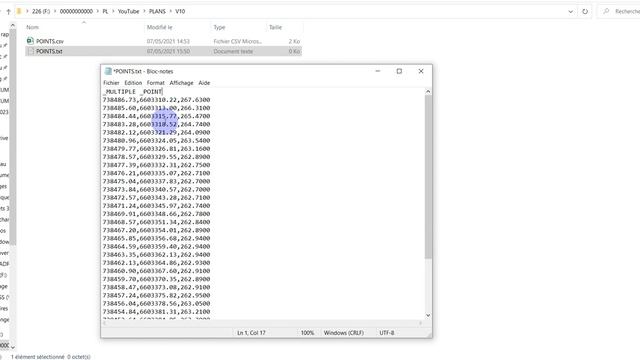Click line 738467.20,6603354.01,262.8900
The height and width of the screenshot is (360, 640).
pos(156,230)
